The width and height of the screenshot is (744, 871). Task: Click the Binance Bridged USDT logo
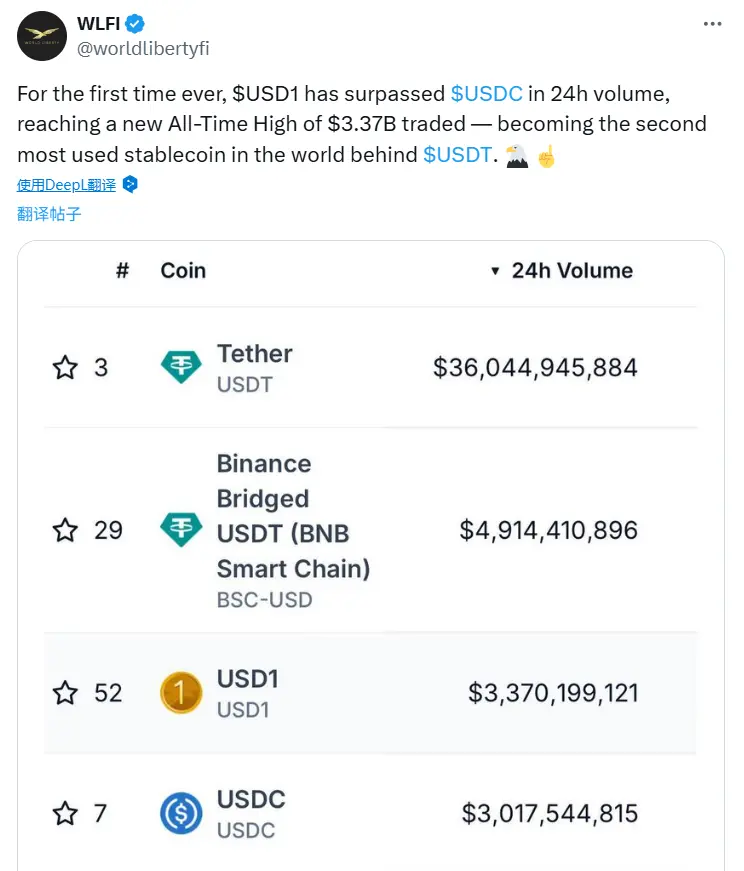pos(181,530)
